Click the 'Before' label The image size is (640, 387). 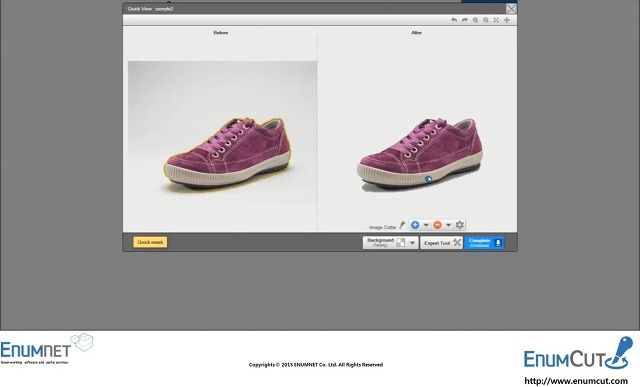(221, 33)
